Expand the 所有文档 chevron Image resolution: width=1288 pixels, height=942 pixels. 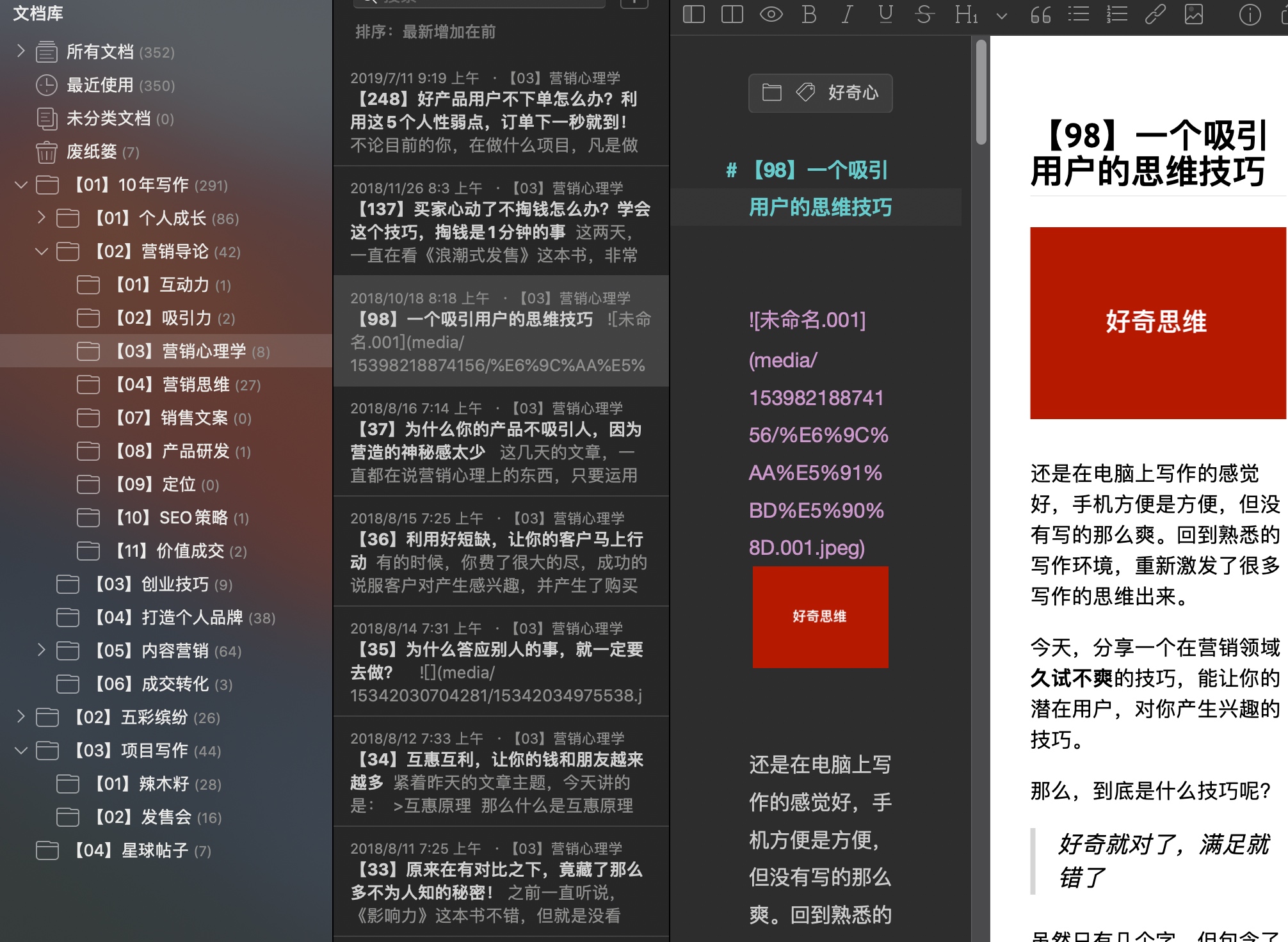21,51
